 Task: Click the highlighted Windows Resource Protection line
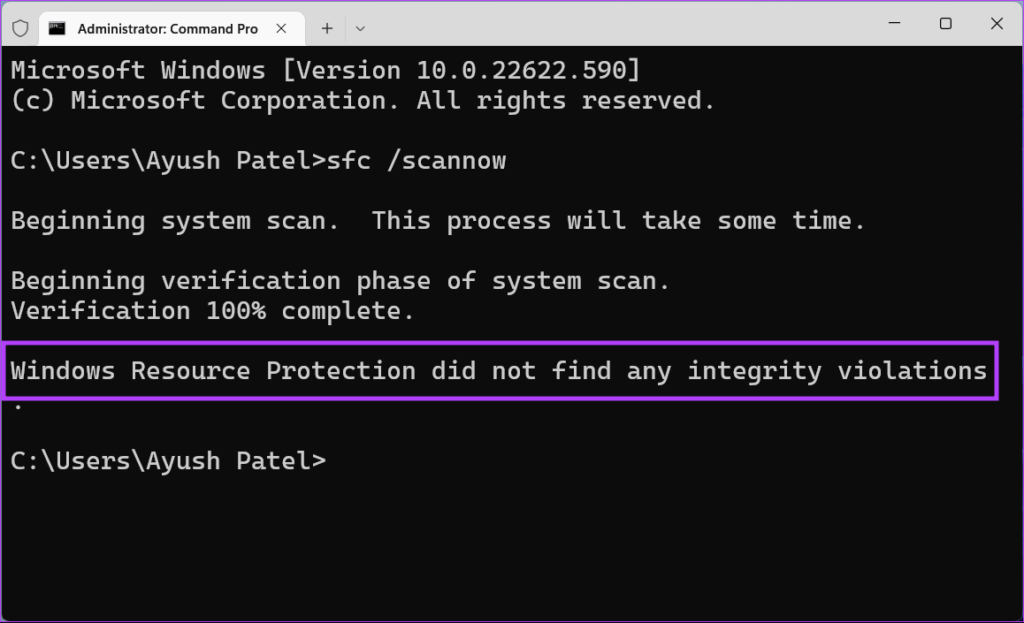coord(499,371)
